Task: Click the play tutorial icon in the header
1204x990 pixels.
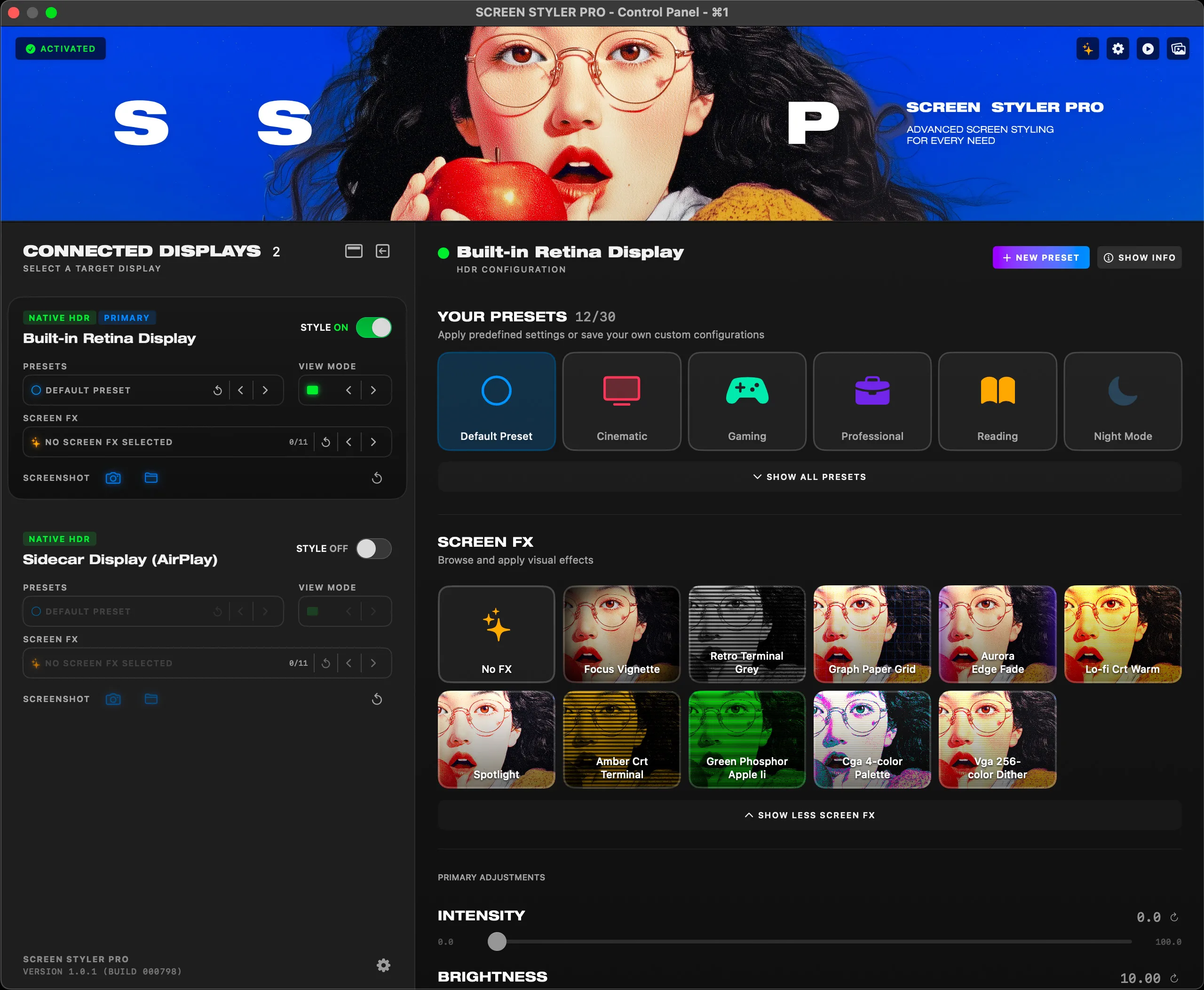Action: click(1148, 48)
